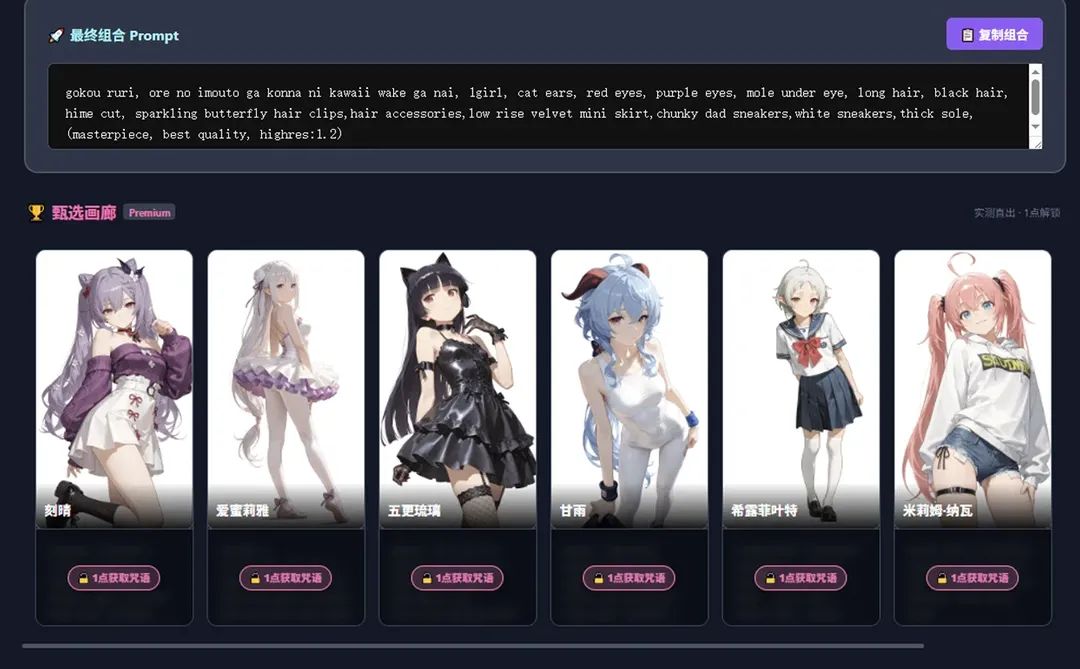Open the 希露菲叶特 character thumbnail
This screenshot has width=1080, height=669.
tap(801, 389)
